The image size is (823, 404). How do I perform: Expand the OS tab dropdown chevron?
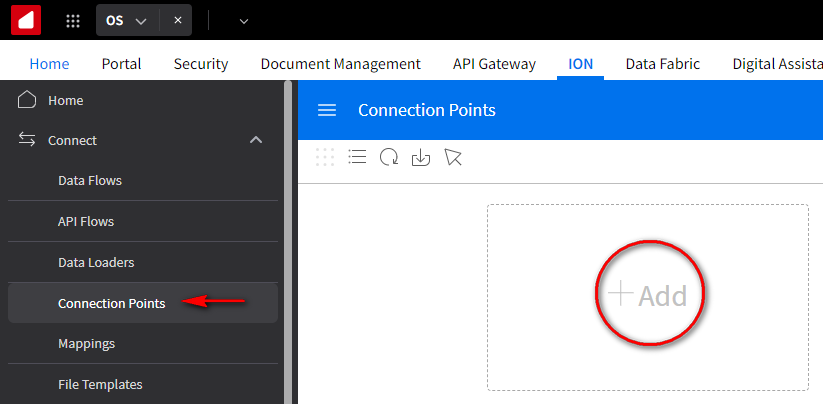click(x=141, y=20)
